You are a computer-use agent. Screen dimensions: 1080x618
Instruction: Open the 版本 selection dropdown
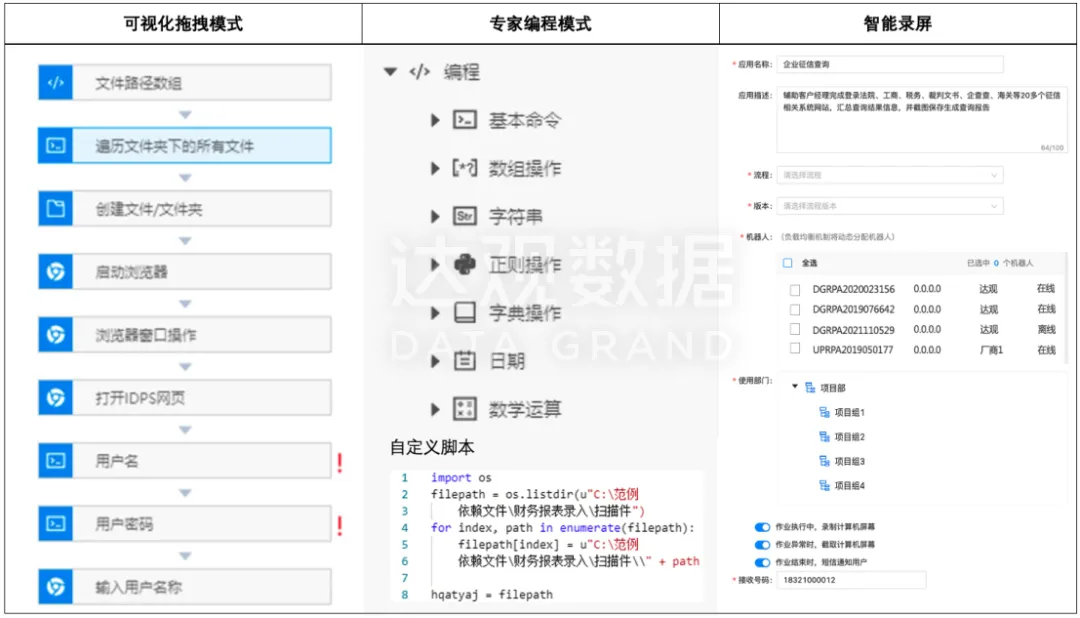pos(889,206)
